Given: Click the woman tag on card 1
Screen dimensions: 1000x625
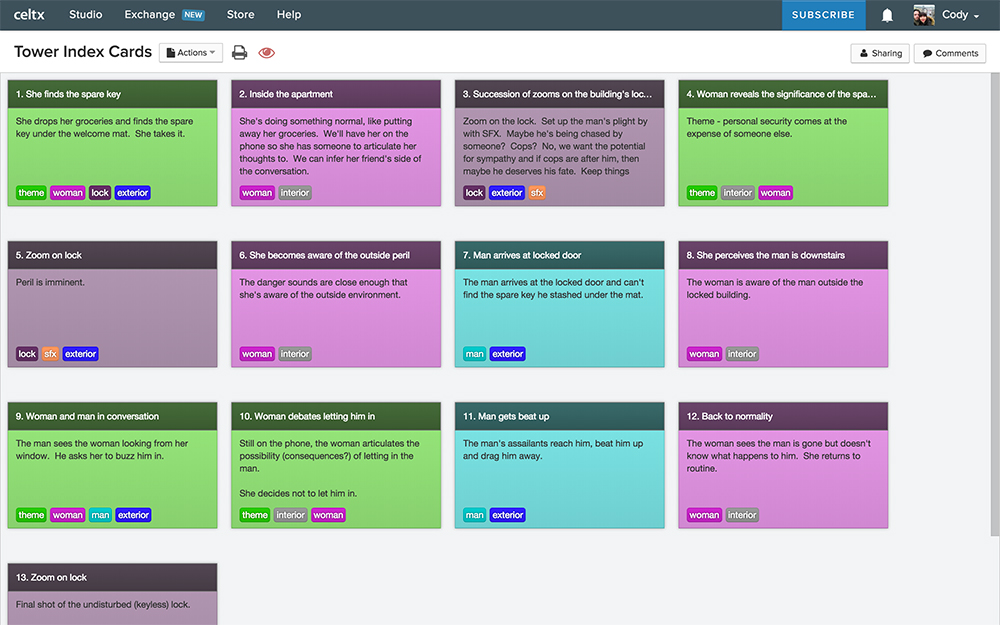Looking at the screenshot, I should [x=68, y=193].
